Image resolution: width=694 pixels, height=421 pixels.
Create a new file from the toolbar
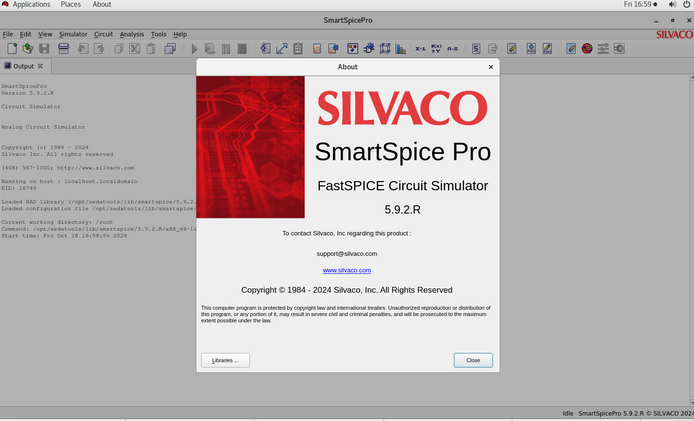pyautogui.click(x=12, y=49)
